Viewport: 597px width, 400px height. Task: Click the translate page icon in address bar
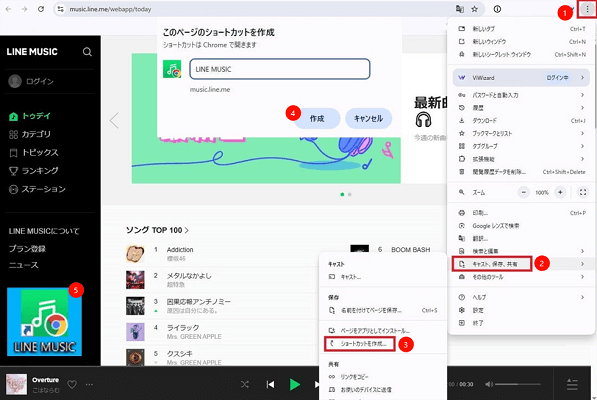point(460,9)
